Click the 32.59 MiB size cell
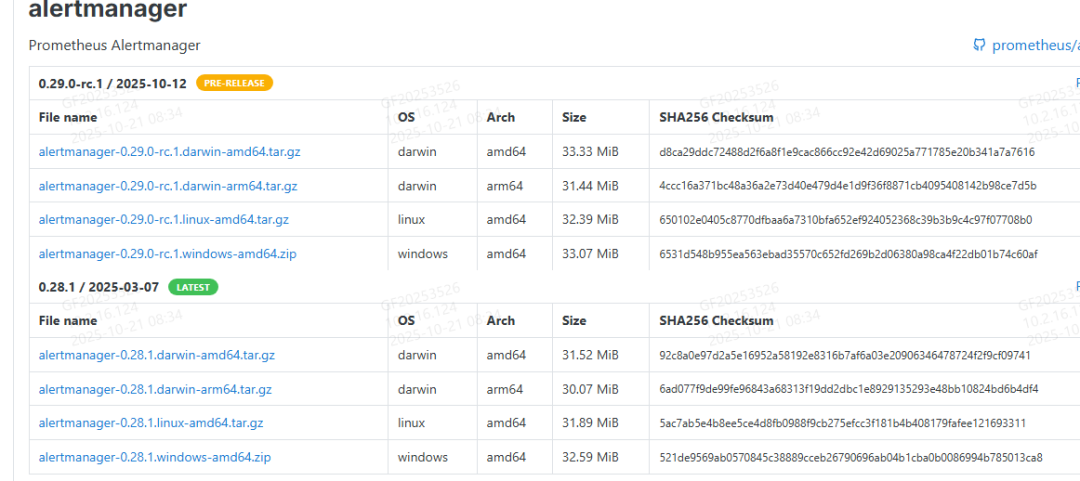1080x481 pixels. point(590,457)
